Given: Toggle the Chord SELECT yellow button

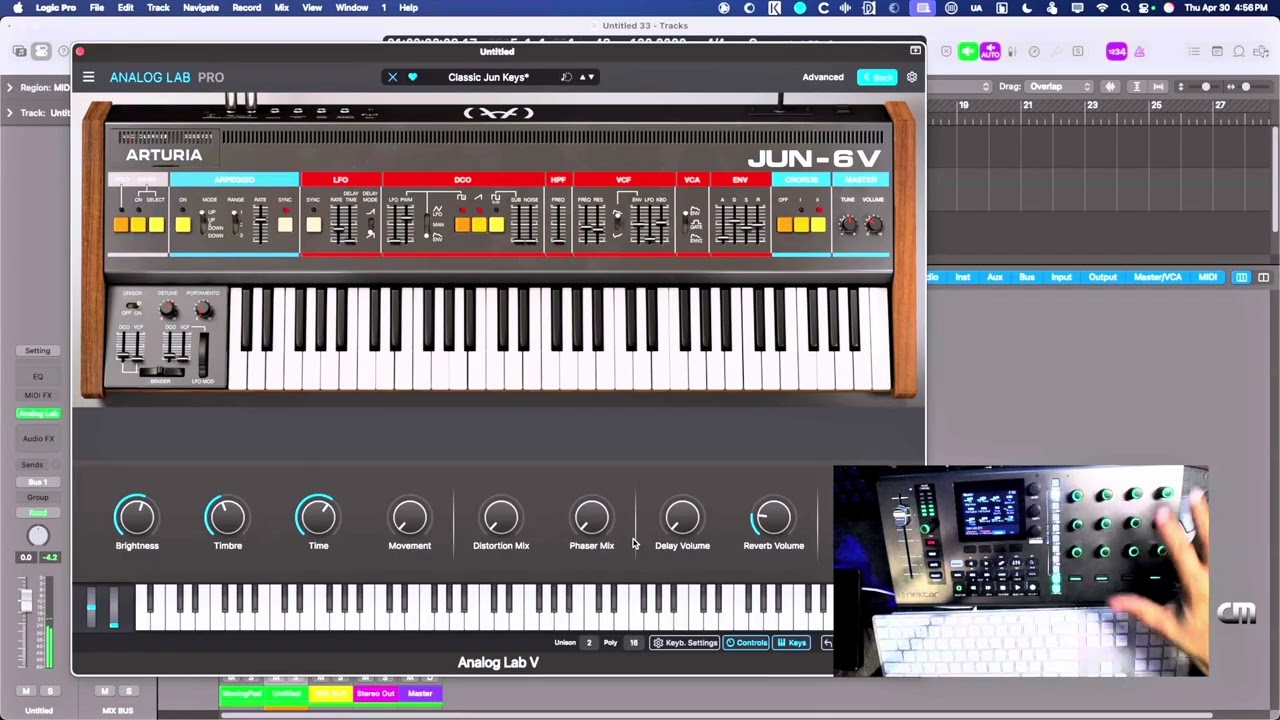Looking at the screenshot, I should [156, 225].
